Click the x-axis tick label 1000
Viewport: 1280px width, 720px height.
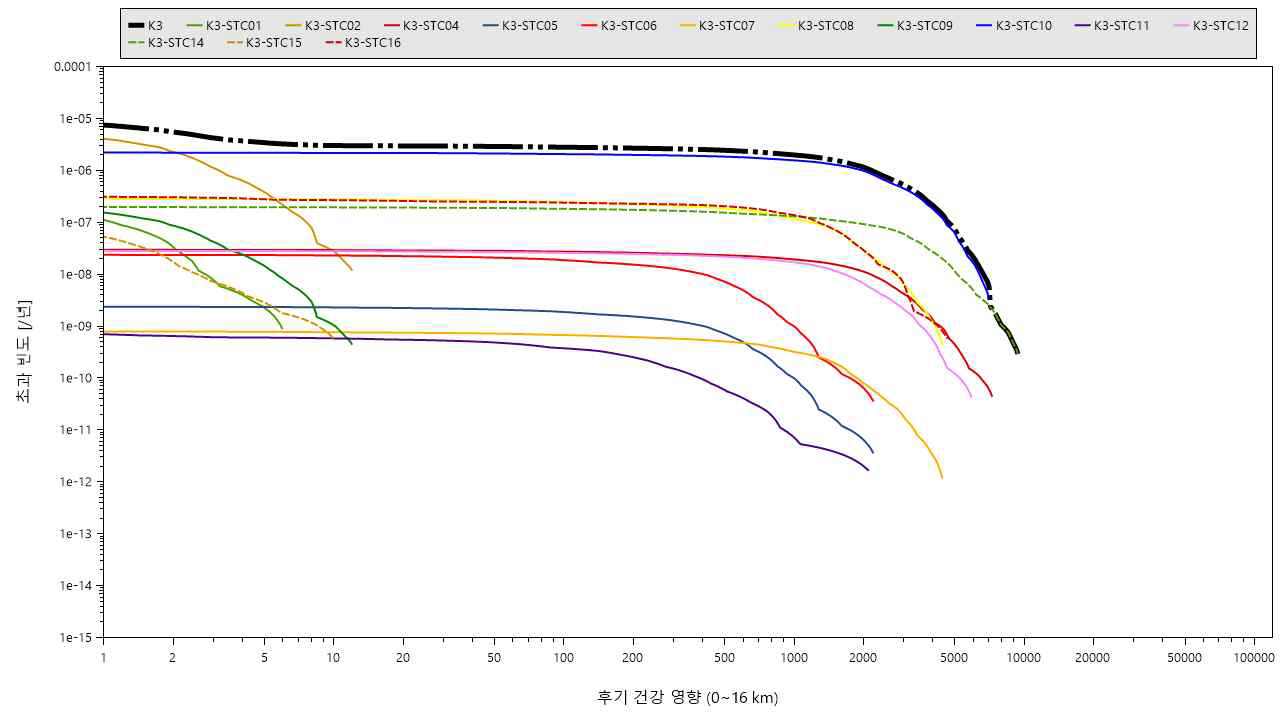point(794,657)
